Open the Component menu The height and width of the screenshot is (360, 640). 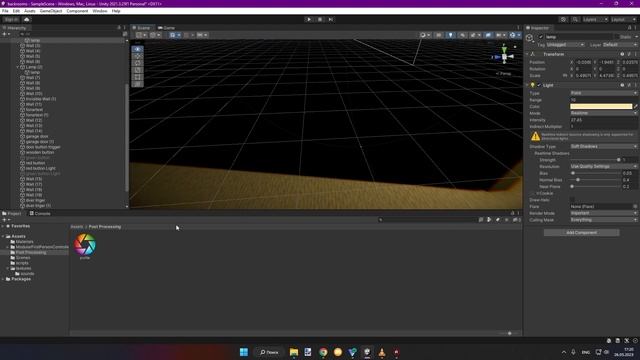click(77, 11)
